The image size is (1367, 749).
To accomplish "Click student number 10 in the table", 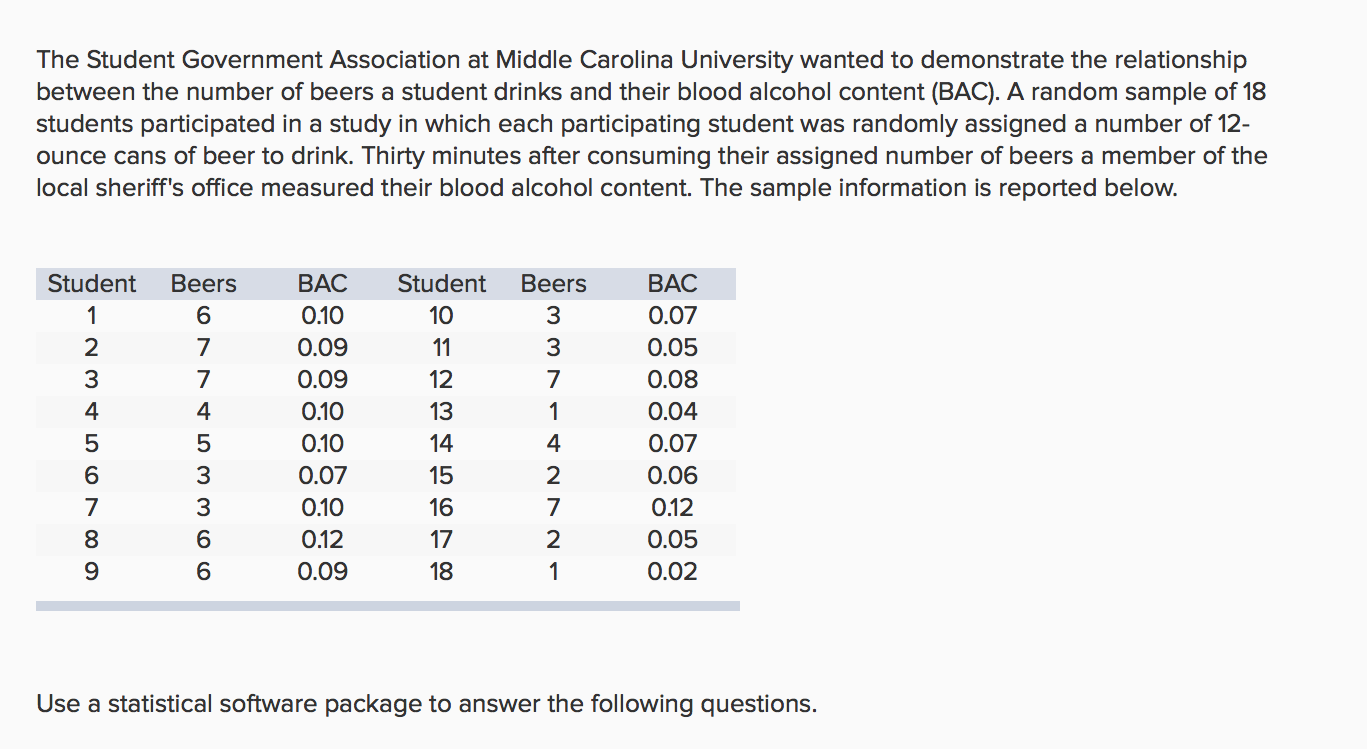I will coord(441,316).
